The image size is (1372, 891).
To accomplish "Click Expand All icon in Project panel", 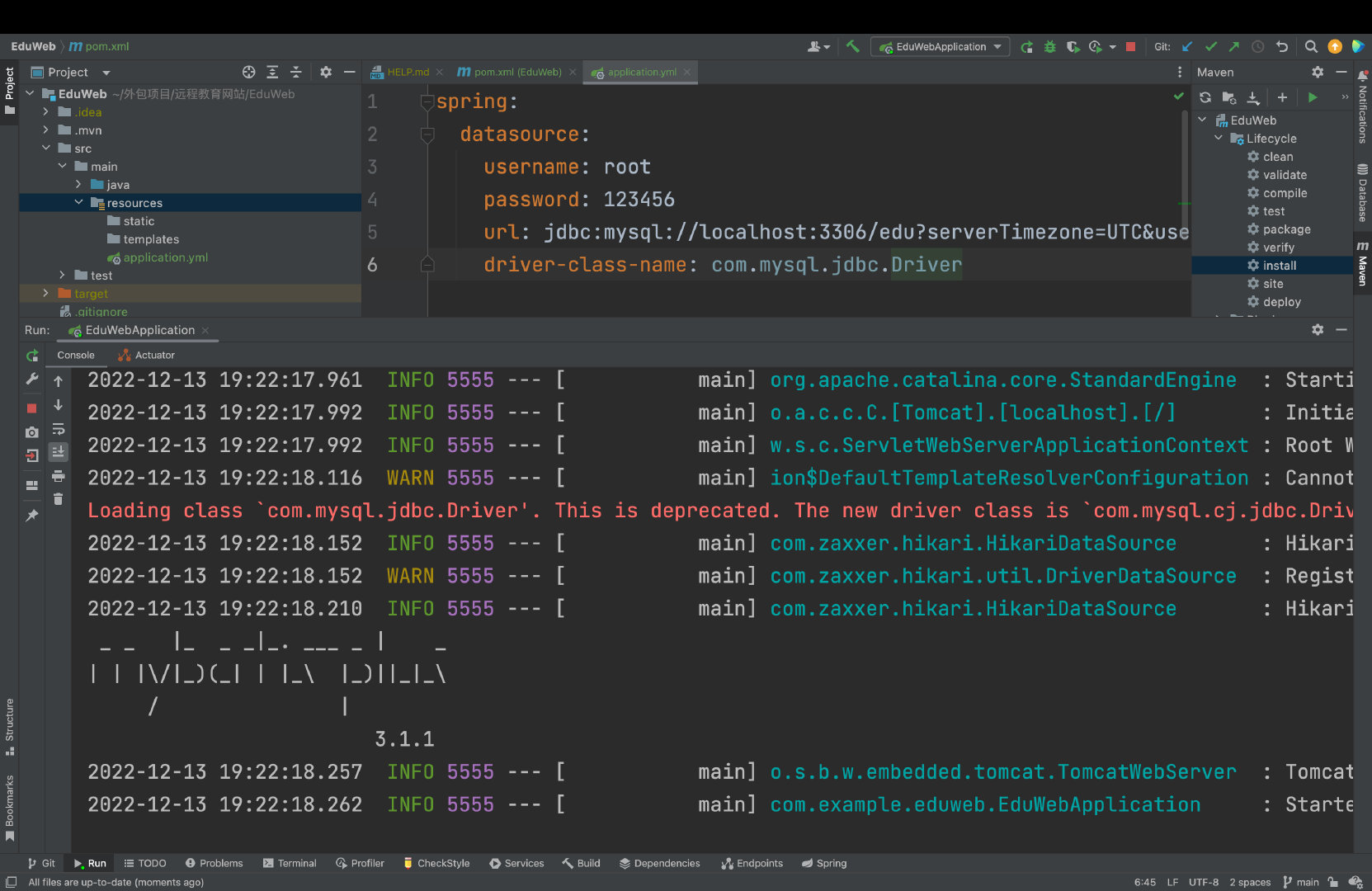I will click(272, 73).
